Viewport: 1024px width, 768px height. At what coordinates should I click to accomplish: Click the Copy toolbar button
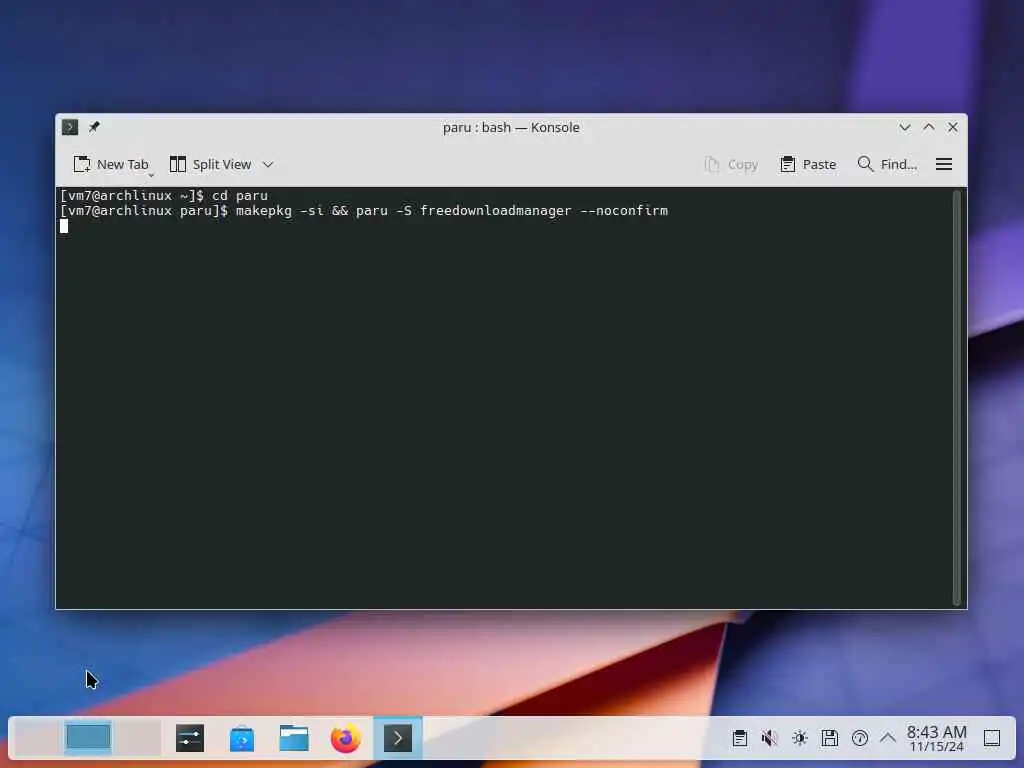731,165
